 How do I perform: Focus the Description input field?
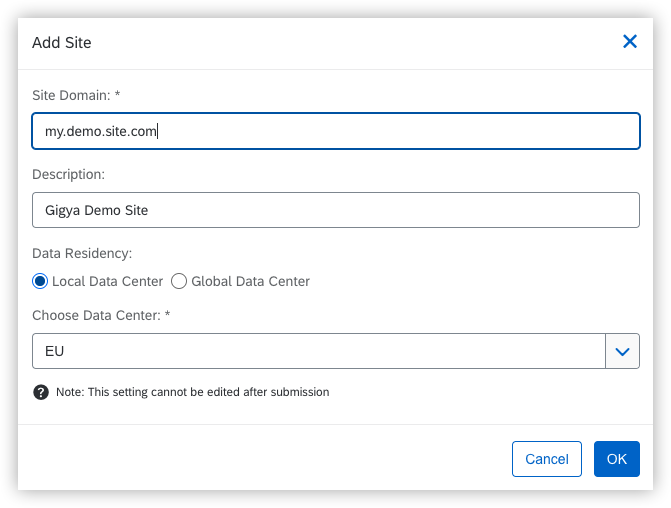tap(335, 210)
